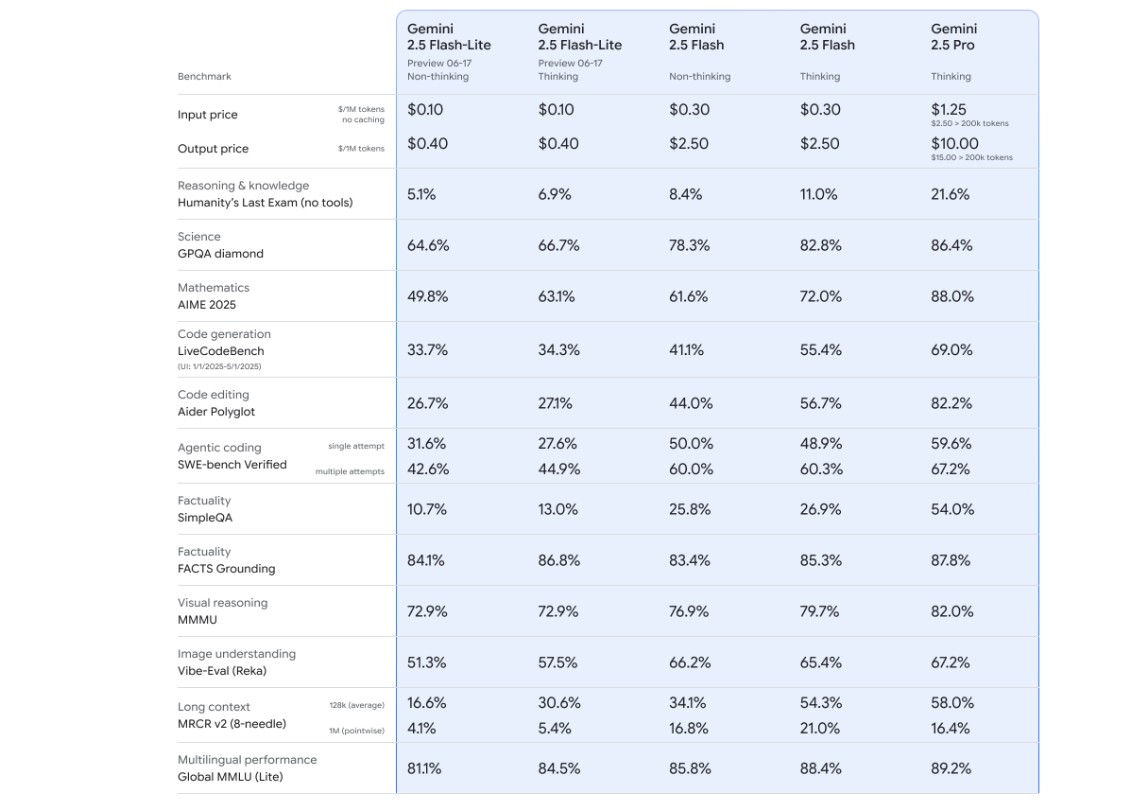
Task: Click the GPQA diamond row label
Action: [221, 254]
